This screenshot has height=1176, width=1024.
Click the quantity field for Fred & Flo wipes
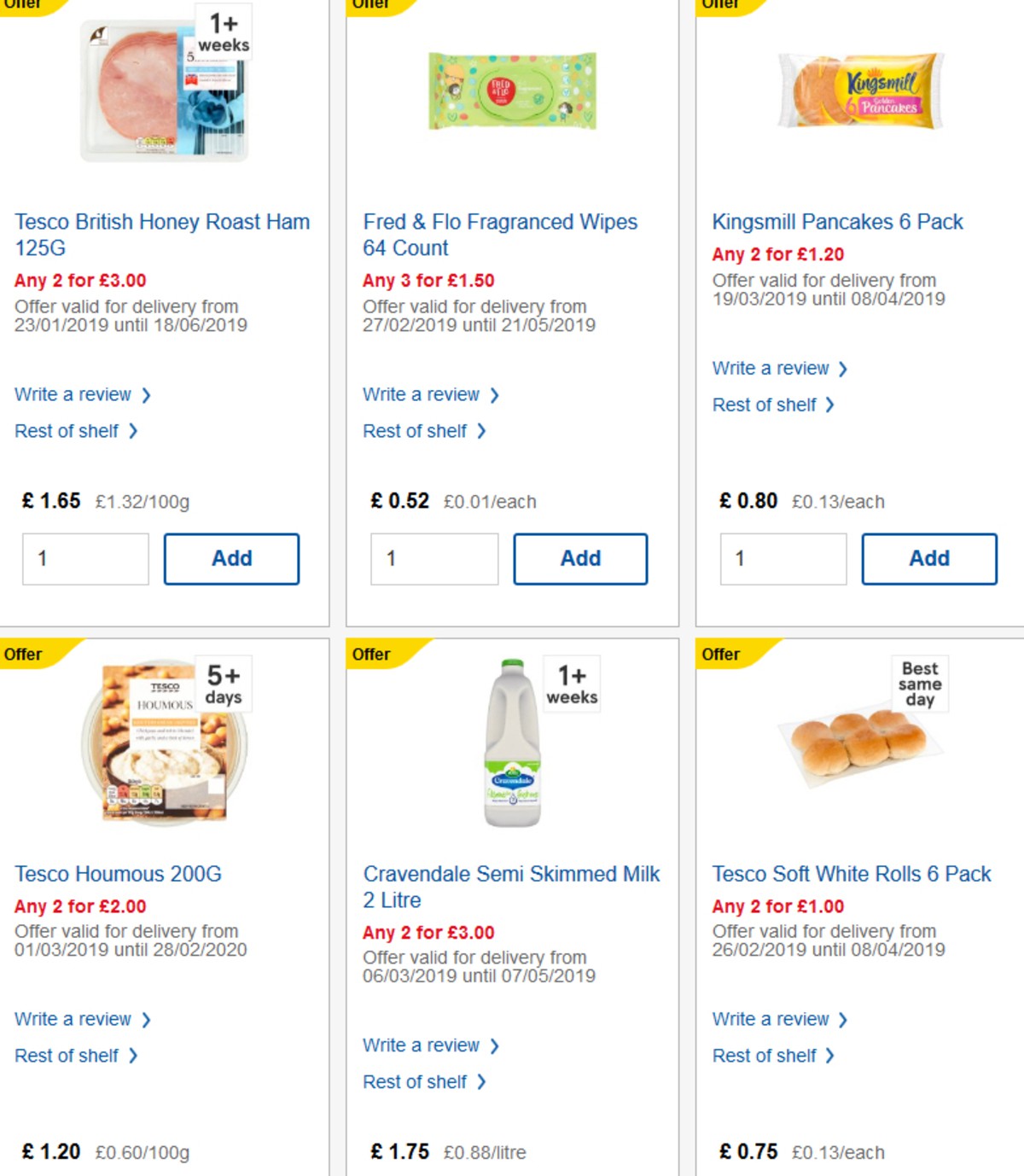(x=434, y=559)
